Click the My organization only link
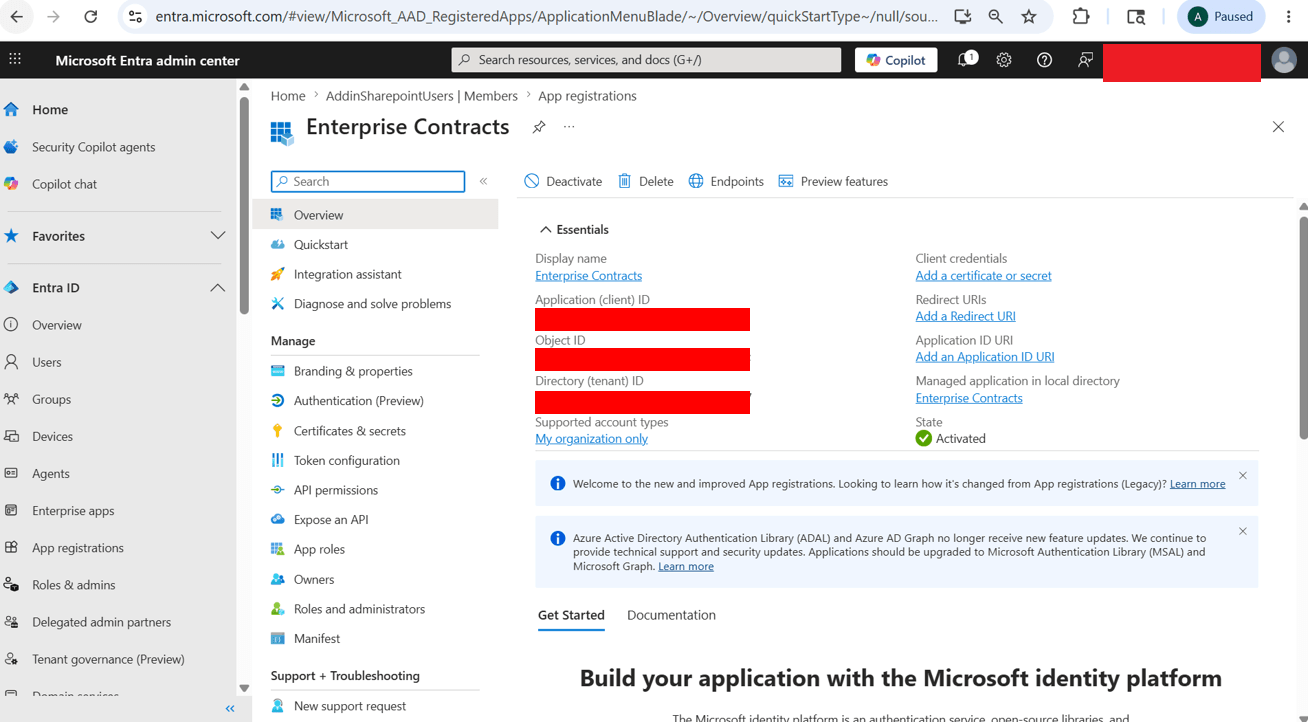This screenshot has height=723, width=1308. [591, 439]
